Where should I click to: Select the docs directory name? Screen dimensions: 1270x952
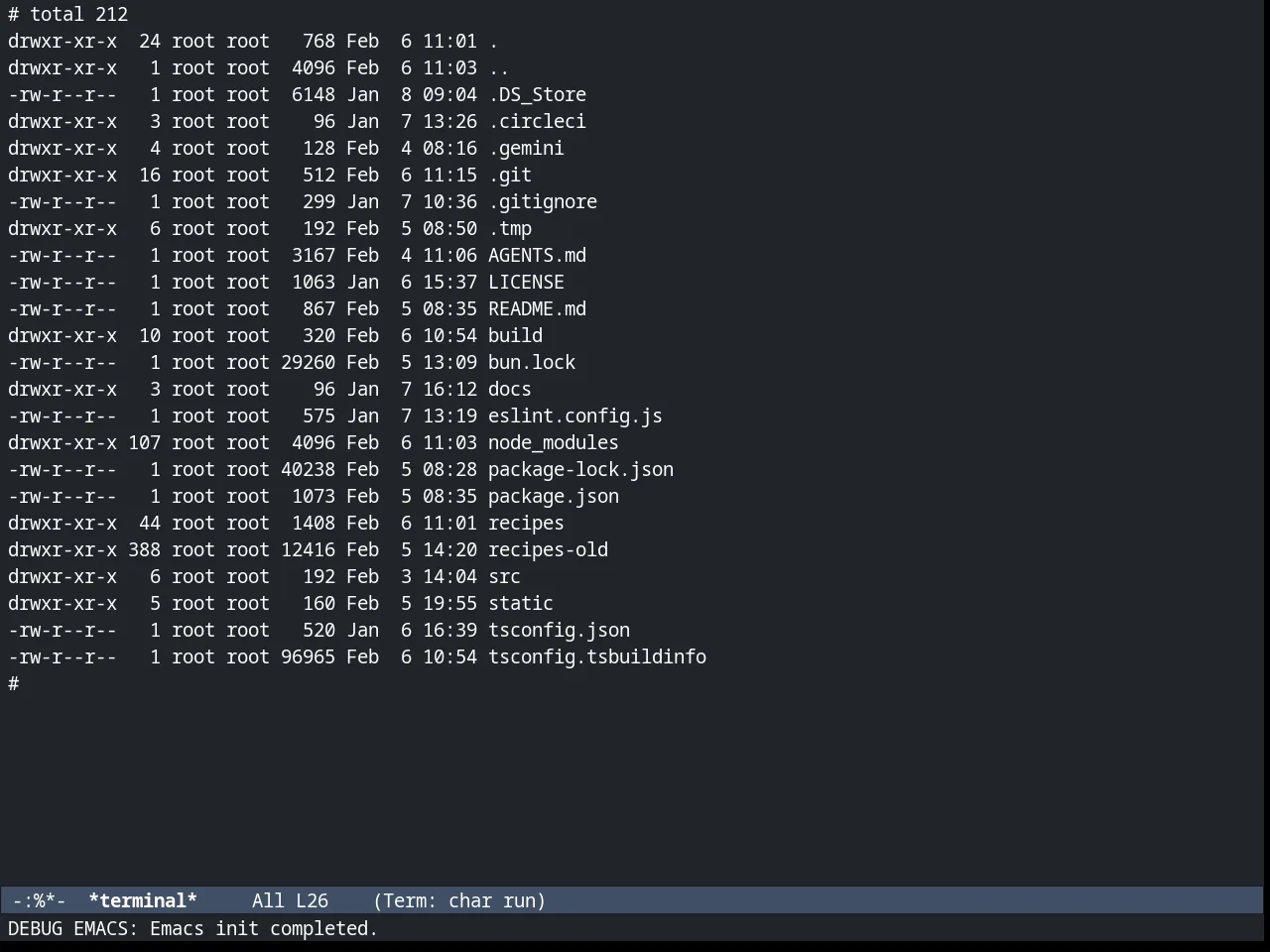pyautogui.click(x=510, y=390)
